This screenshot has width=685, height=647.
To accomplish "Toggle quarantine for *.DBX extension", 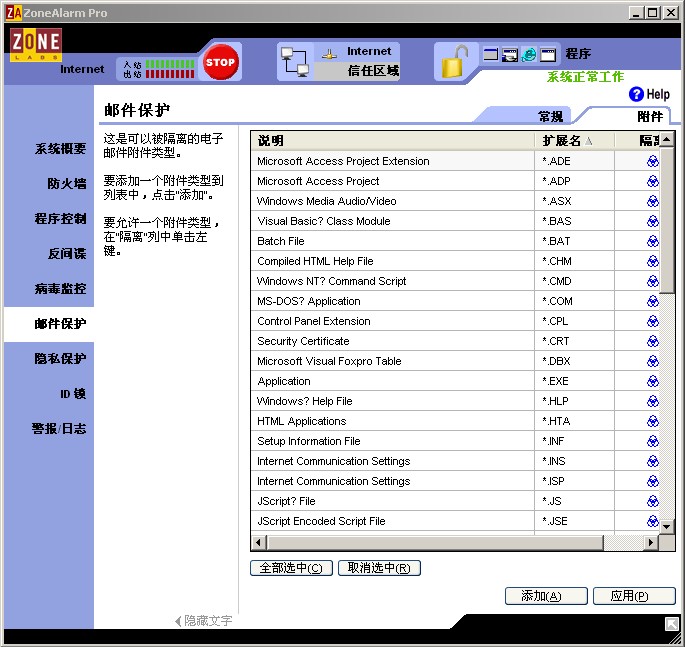I will click(x=653, y=361).
